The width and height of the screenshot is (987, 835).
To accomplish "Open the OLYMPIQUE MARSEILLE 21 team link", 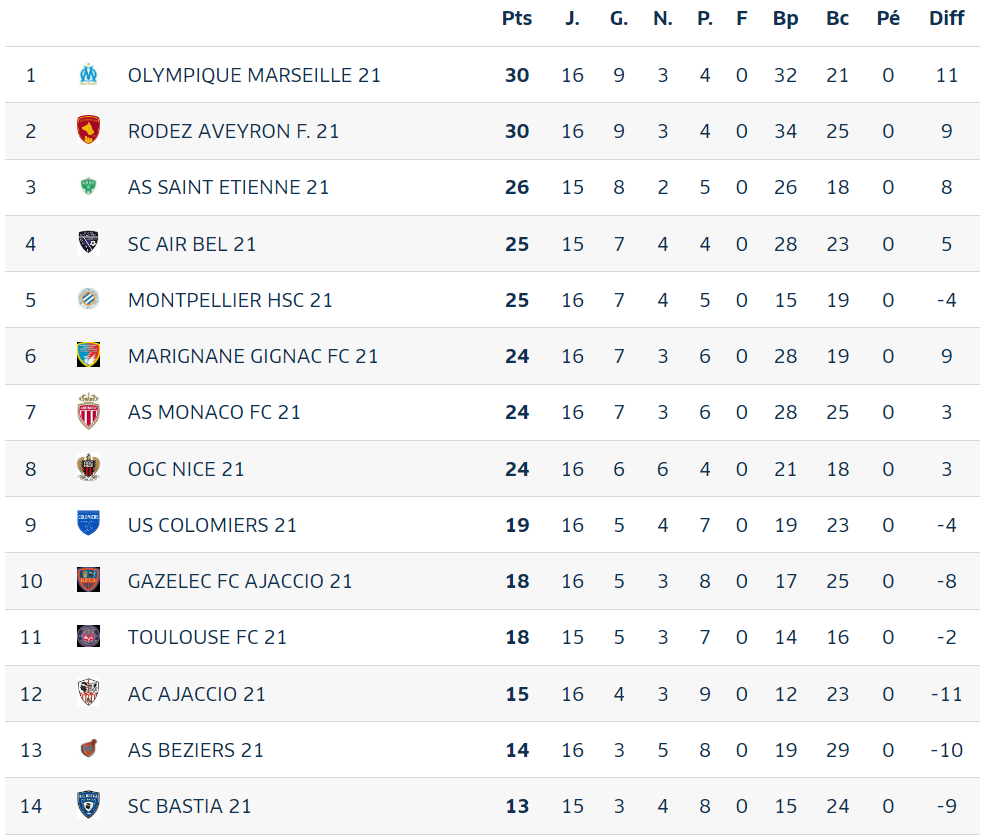I will click(254, 75).
